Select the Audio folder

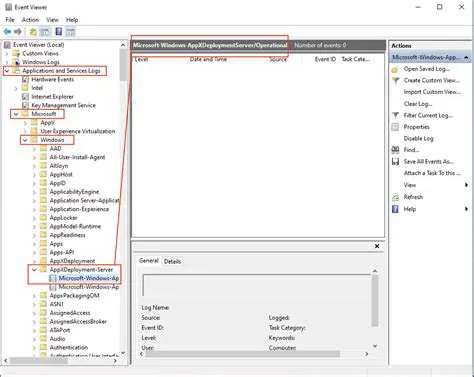[x=57, y=339]
